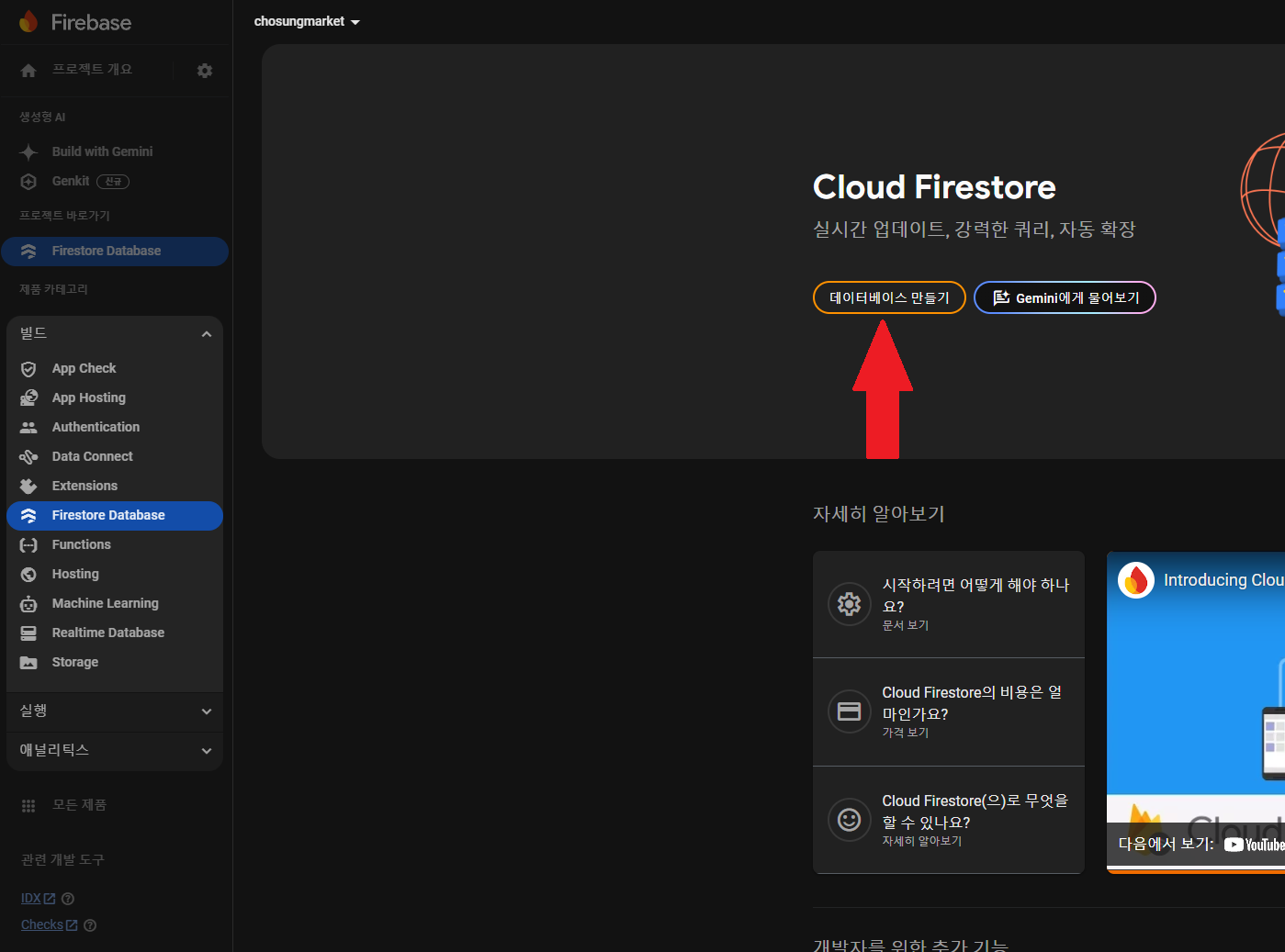
Task: Go to Authentication
Action: (115, 427)
